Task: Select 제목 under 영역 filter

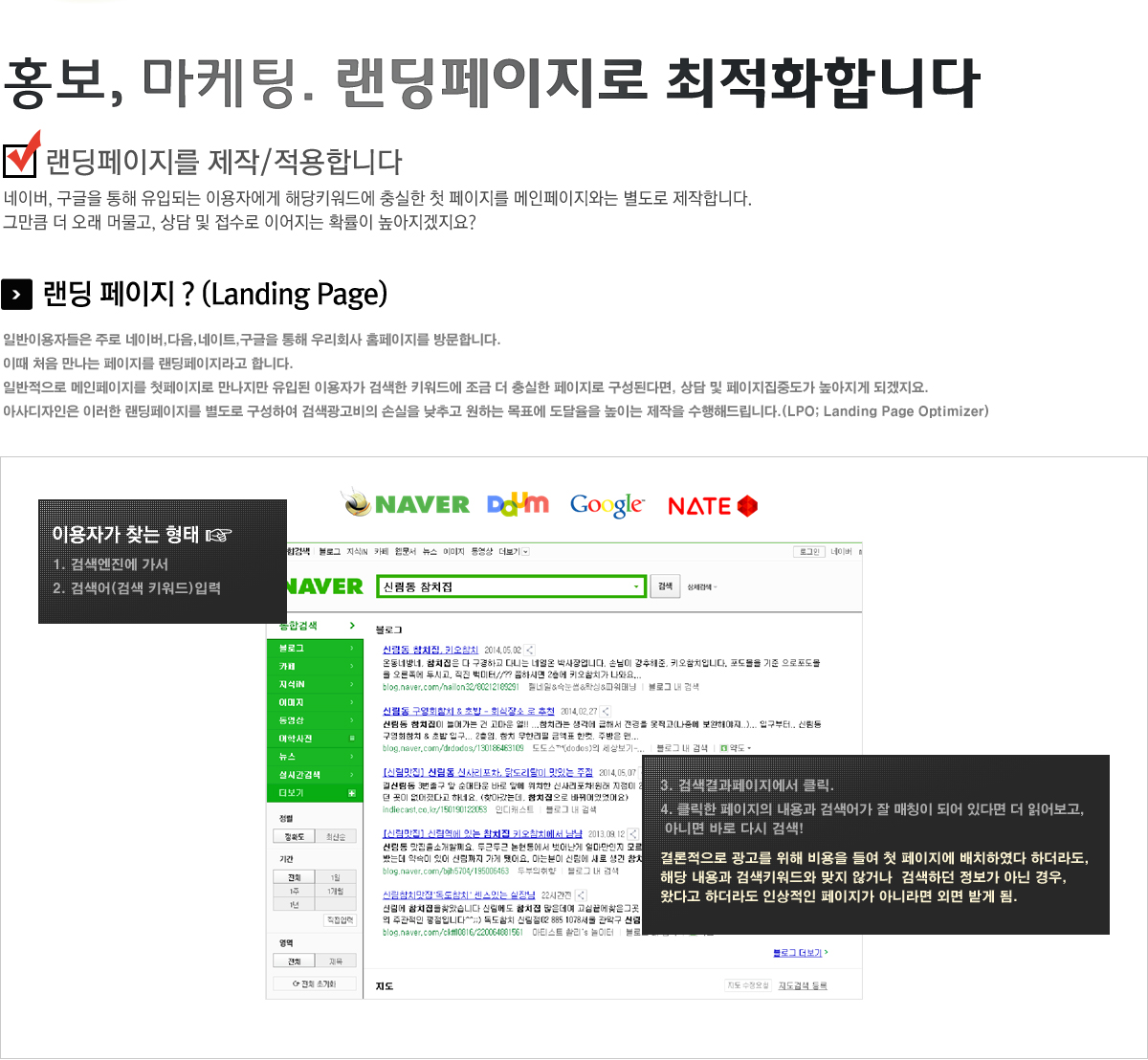Action: point(336,961)
